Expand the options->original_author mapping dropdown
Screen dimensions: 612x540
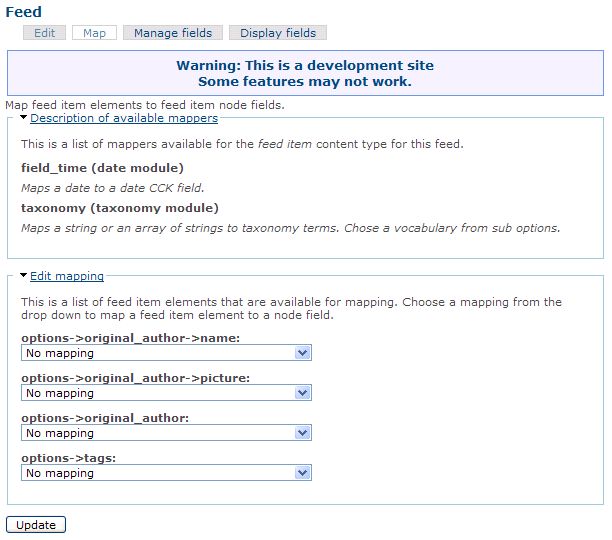pos(166,433)
